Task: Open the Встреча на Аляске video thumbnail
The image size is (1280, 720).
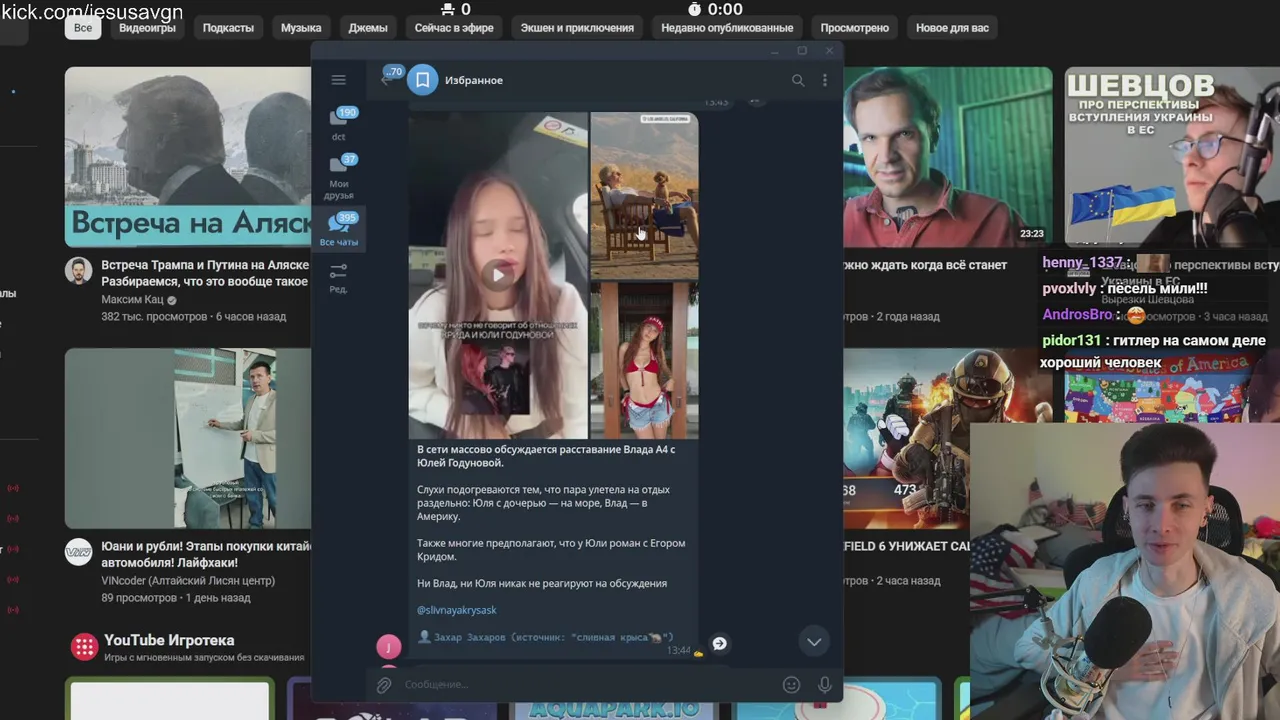Action: point(188,157)
